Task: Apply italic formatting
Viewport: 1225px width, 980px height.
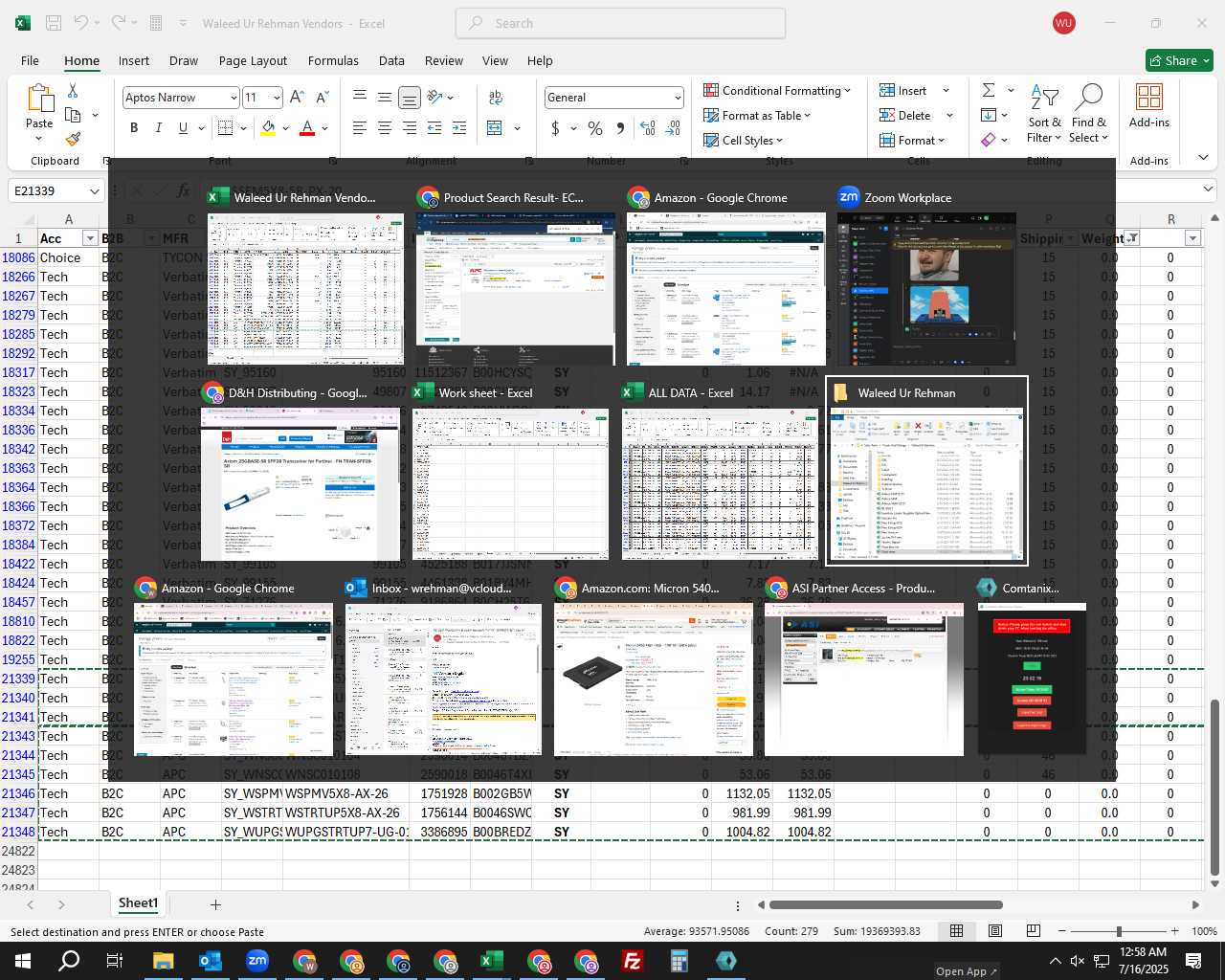Action: tap(158, 128)
